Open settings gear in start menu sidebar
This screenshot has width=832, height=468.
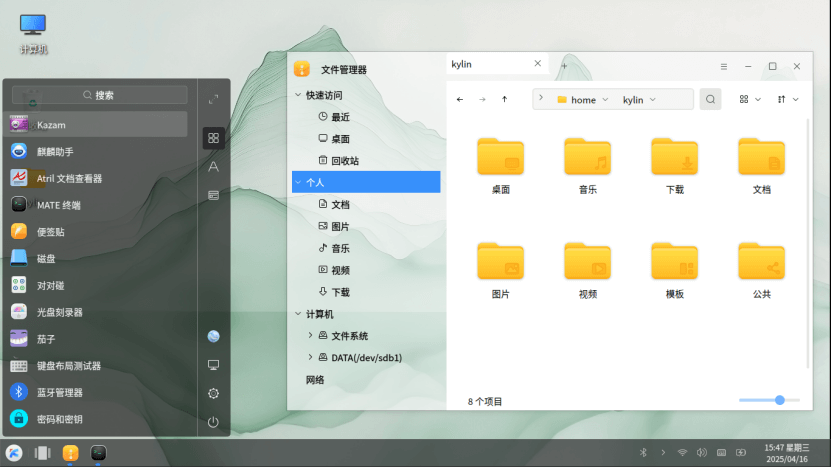tap(213, 393)
